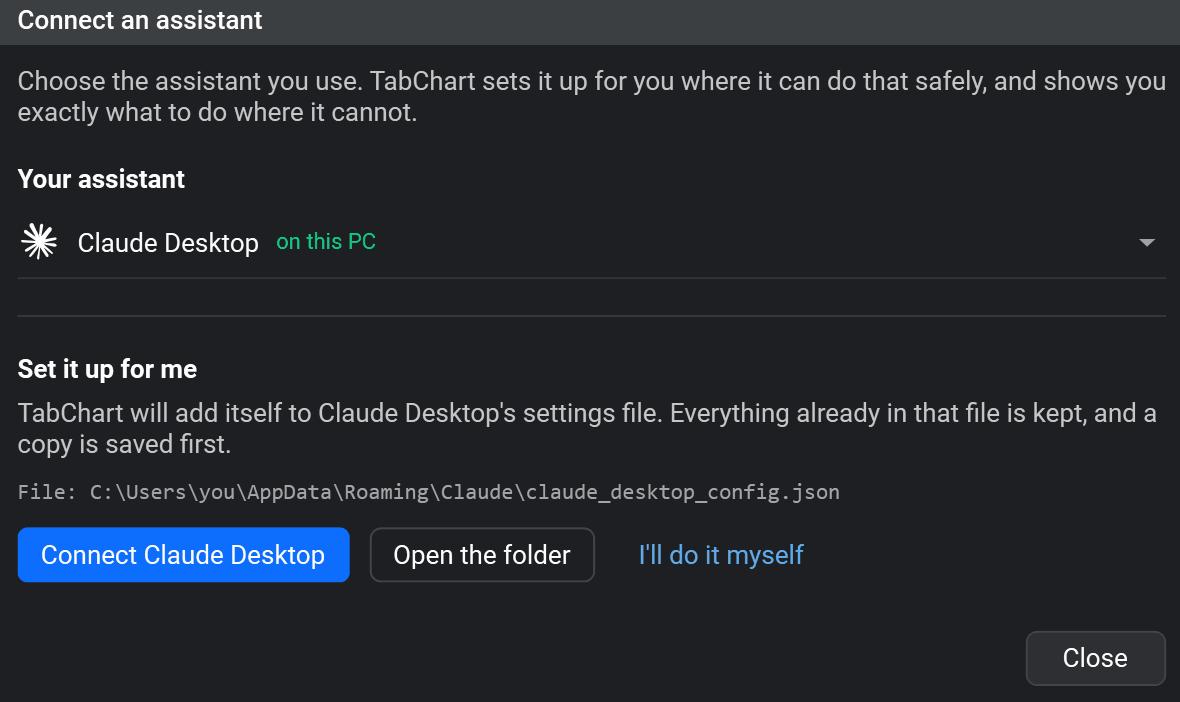Image resolution: width=1180 pixels, height=702 pixels.
Task: Click the 'File:' label before the path
Action: (x=47, y=492)
